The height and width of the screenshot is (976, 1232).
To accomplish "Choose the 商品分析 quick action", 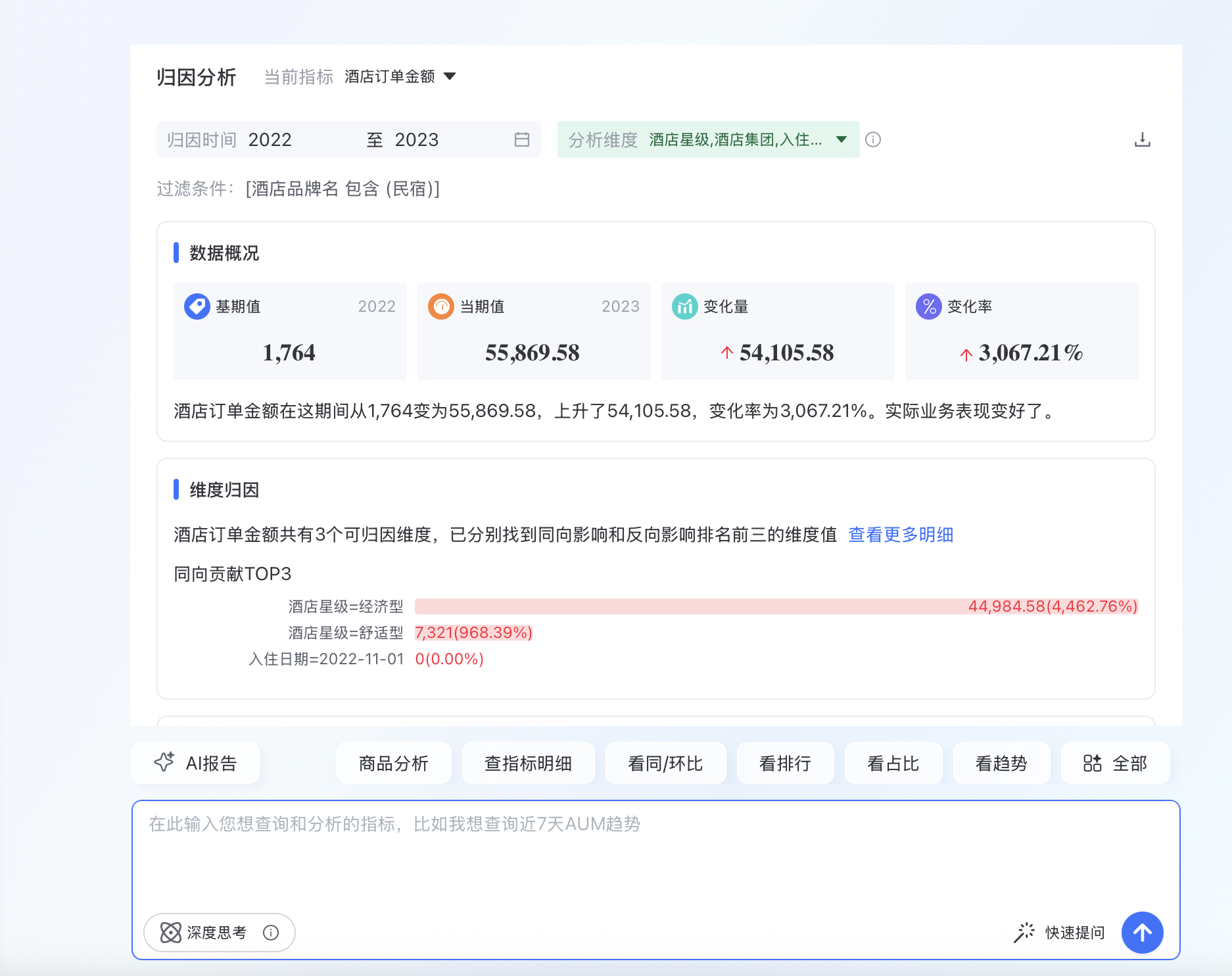I will tap(394, 763).
